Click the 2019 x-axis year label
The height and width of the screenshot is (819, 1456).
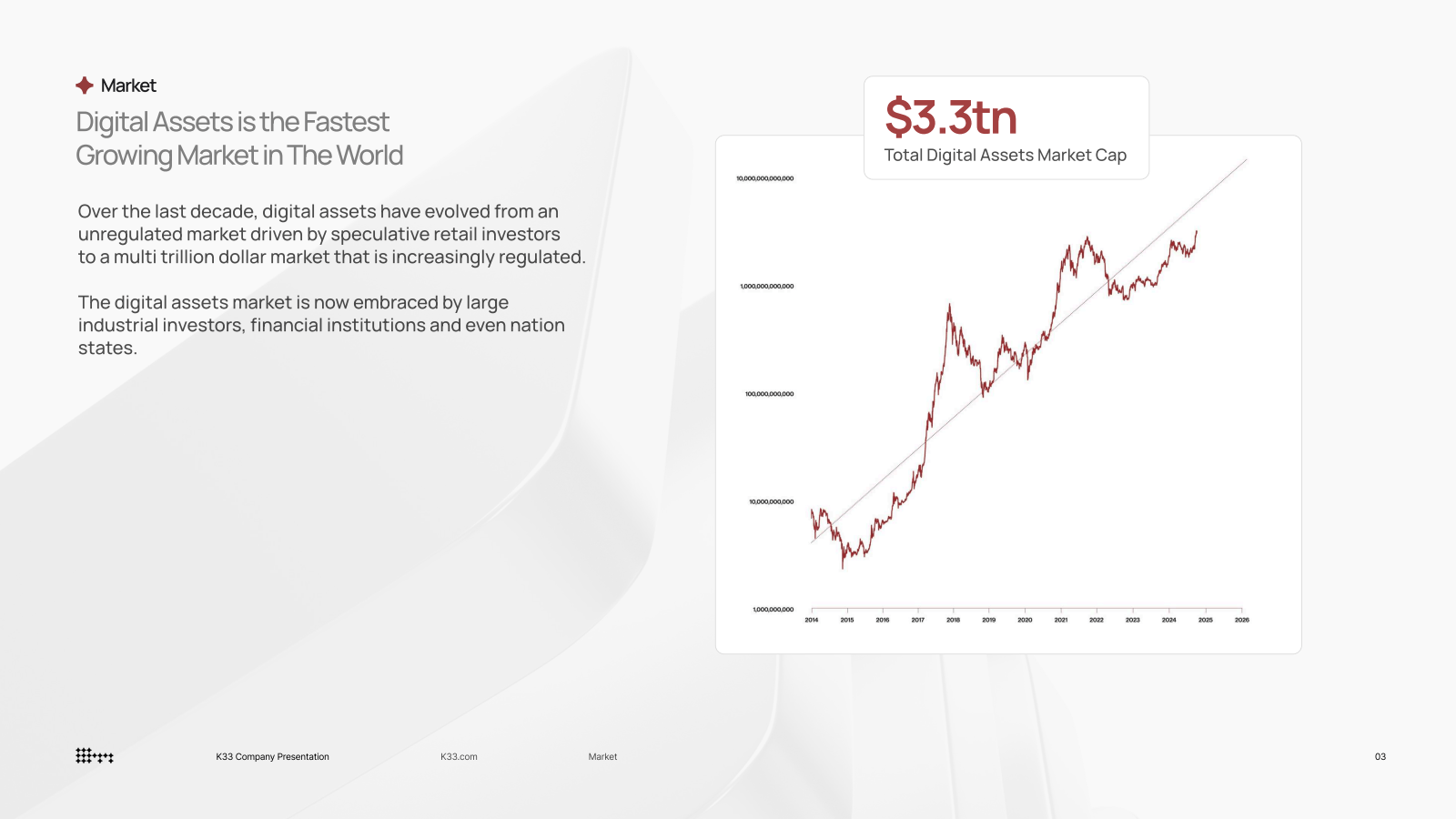coord(989,620)
